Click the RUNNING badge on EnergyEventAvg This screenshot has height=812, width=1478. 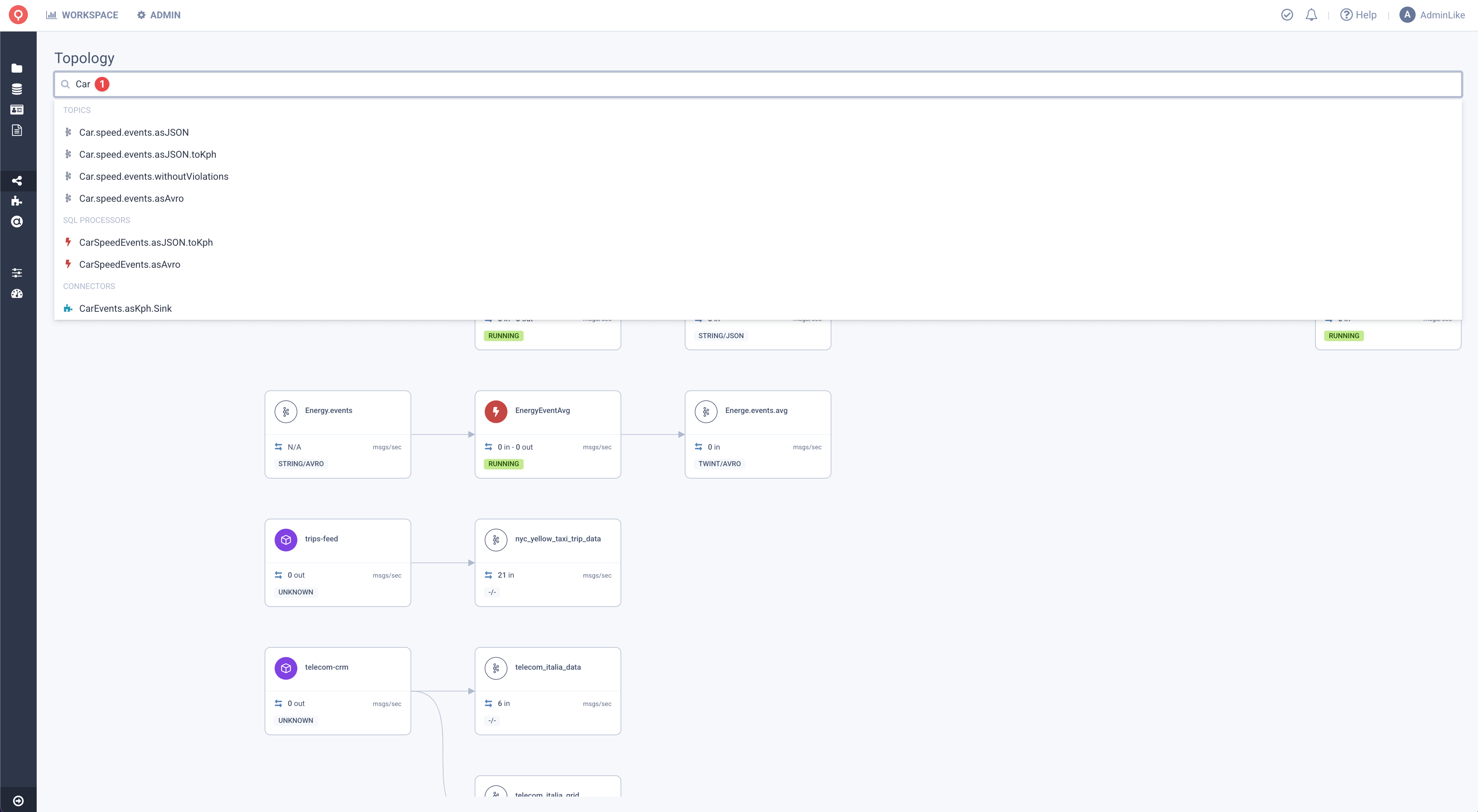(504, 464)
